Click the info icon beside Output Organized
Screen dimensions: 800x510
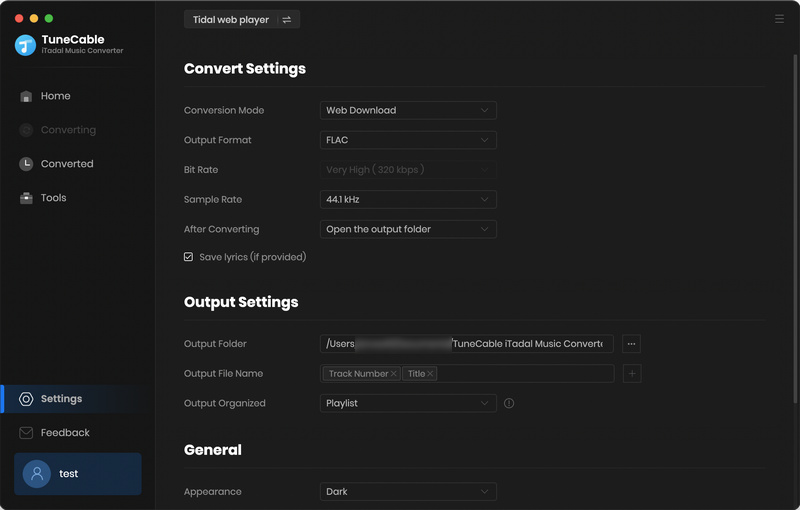[x=509, y=403]
